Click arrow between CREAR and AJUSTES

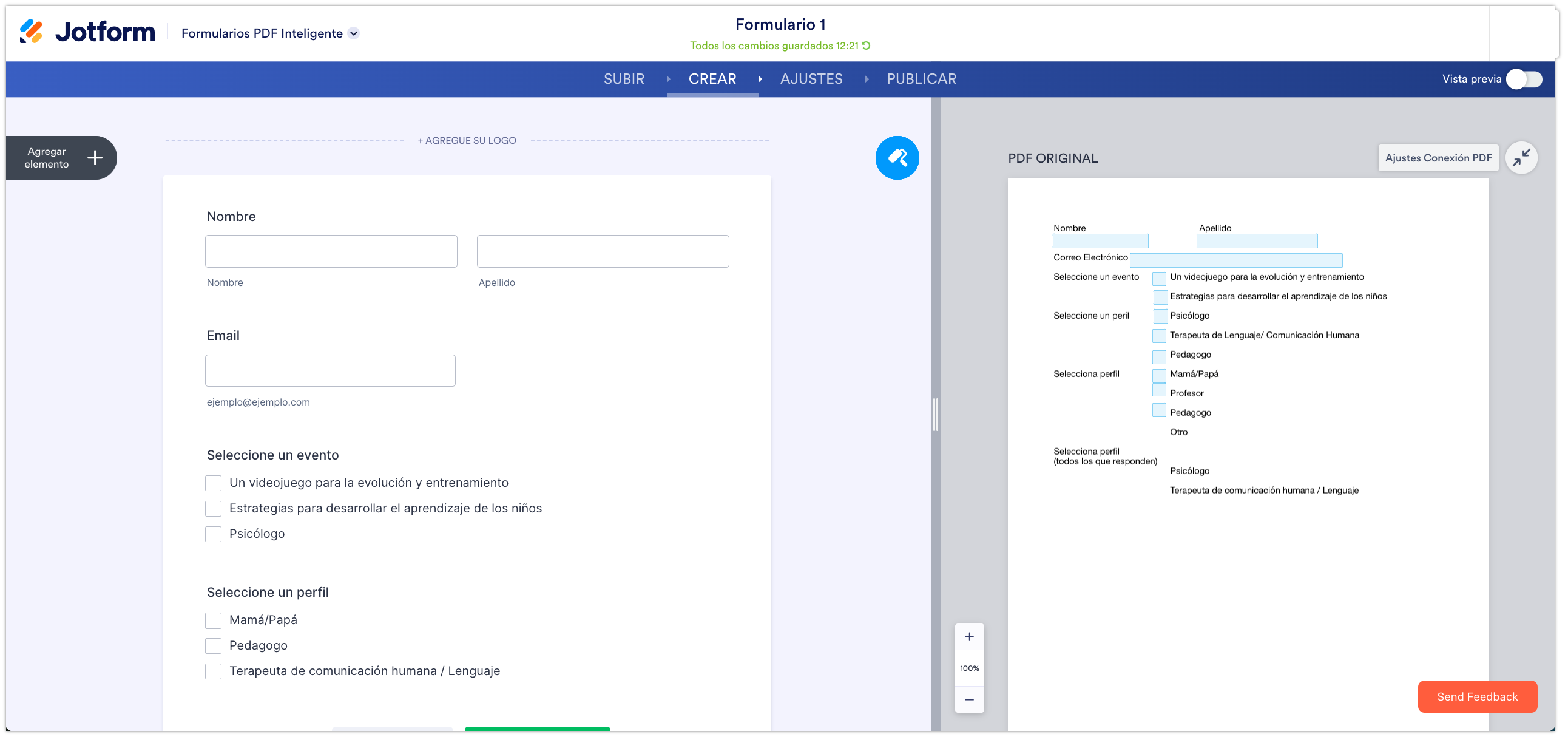pyautogui.click(x=760, y=79)
